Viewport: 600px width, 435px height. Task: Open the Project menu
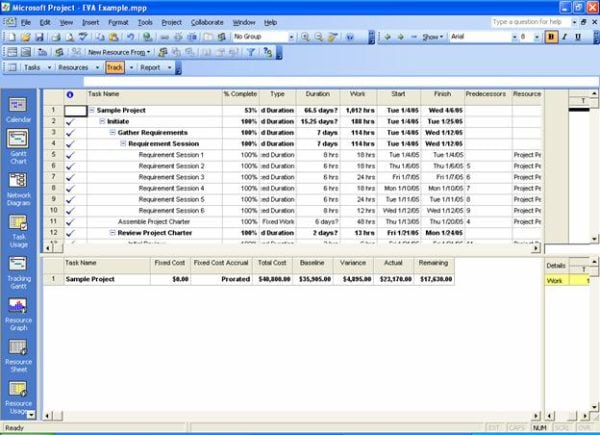(171, 23)
